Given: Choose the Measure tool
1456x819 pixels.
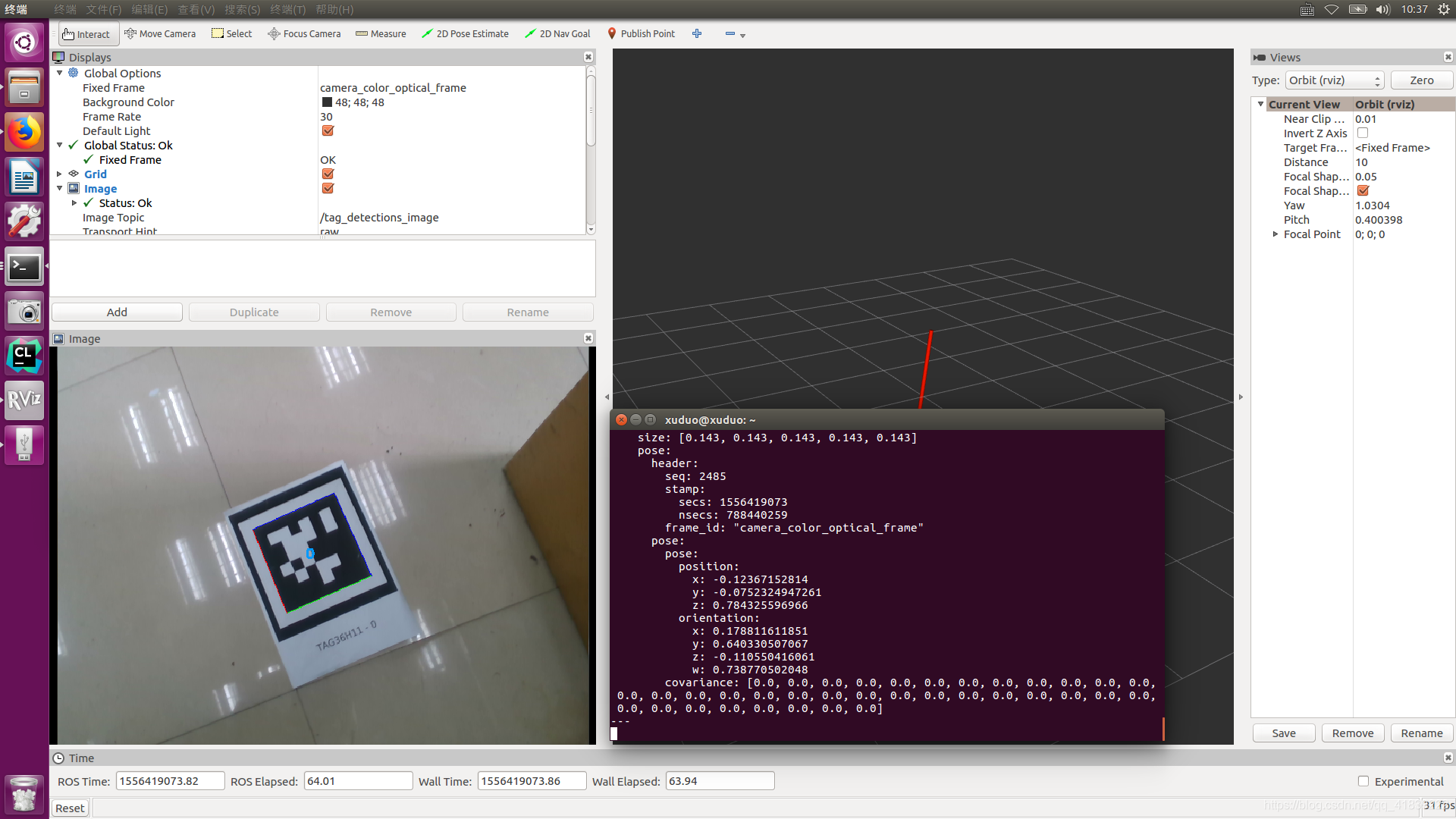Looking at the screenshot, I should click(381, 33).
